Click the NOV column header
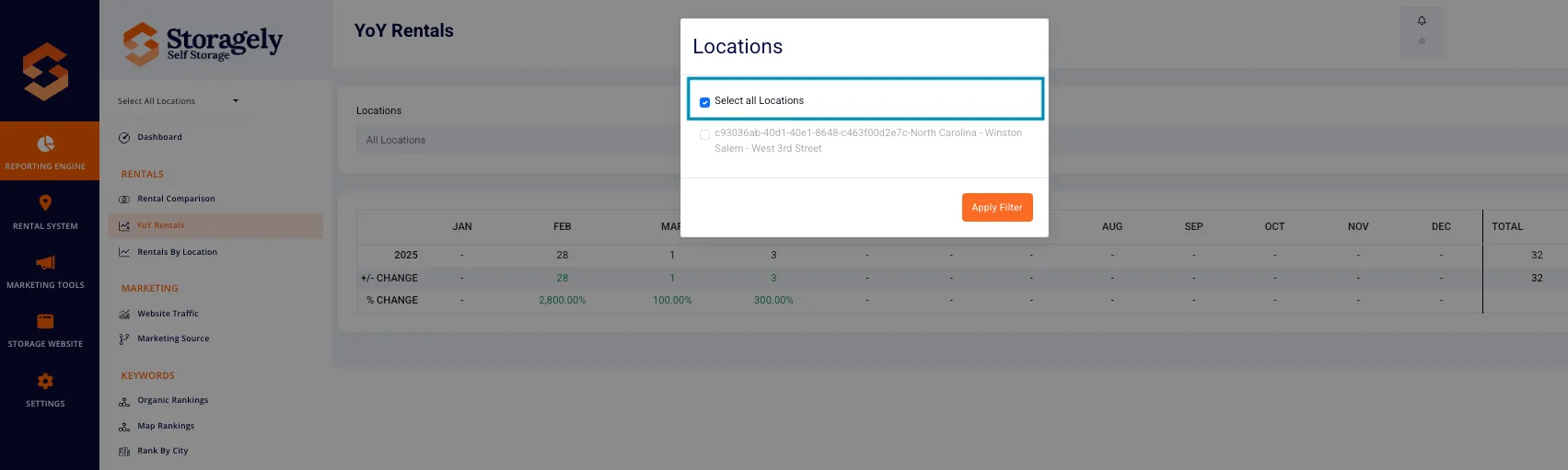 pos(1358,226)
